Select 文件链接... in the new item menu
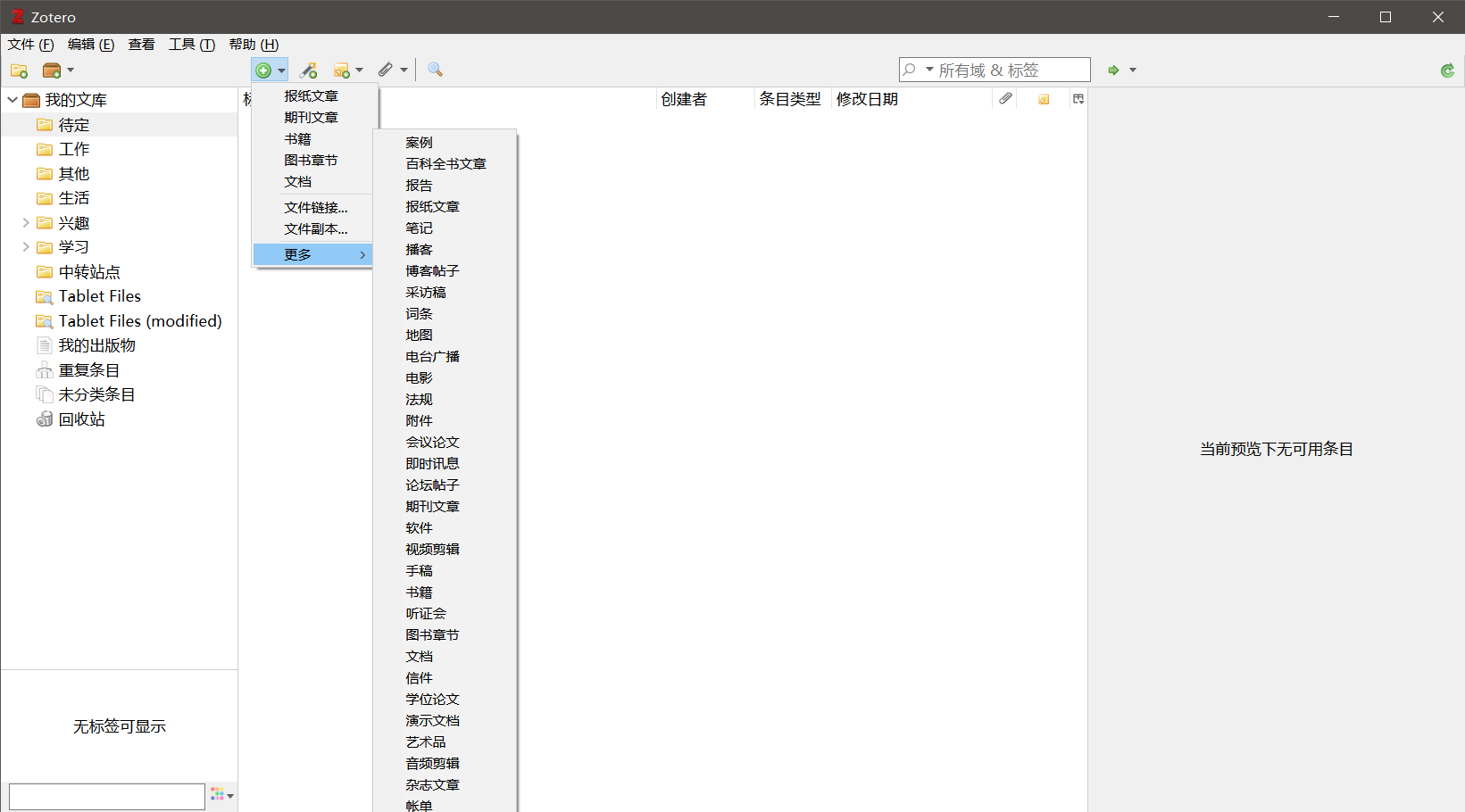This screenshot has width=1465, height=812. click(315, 208)
